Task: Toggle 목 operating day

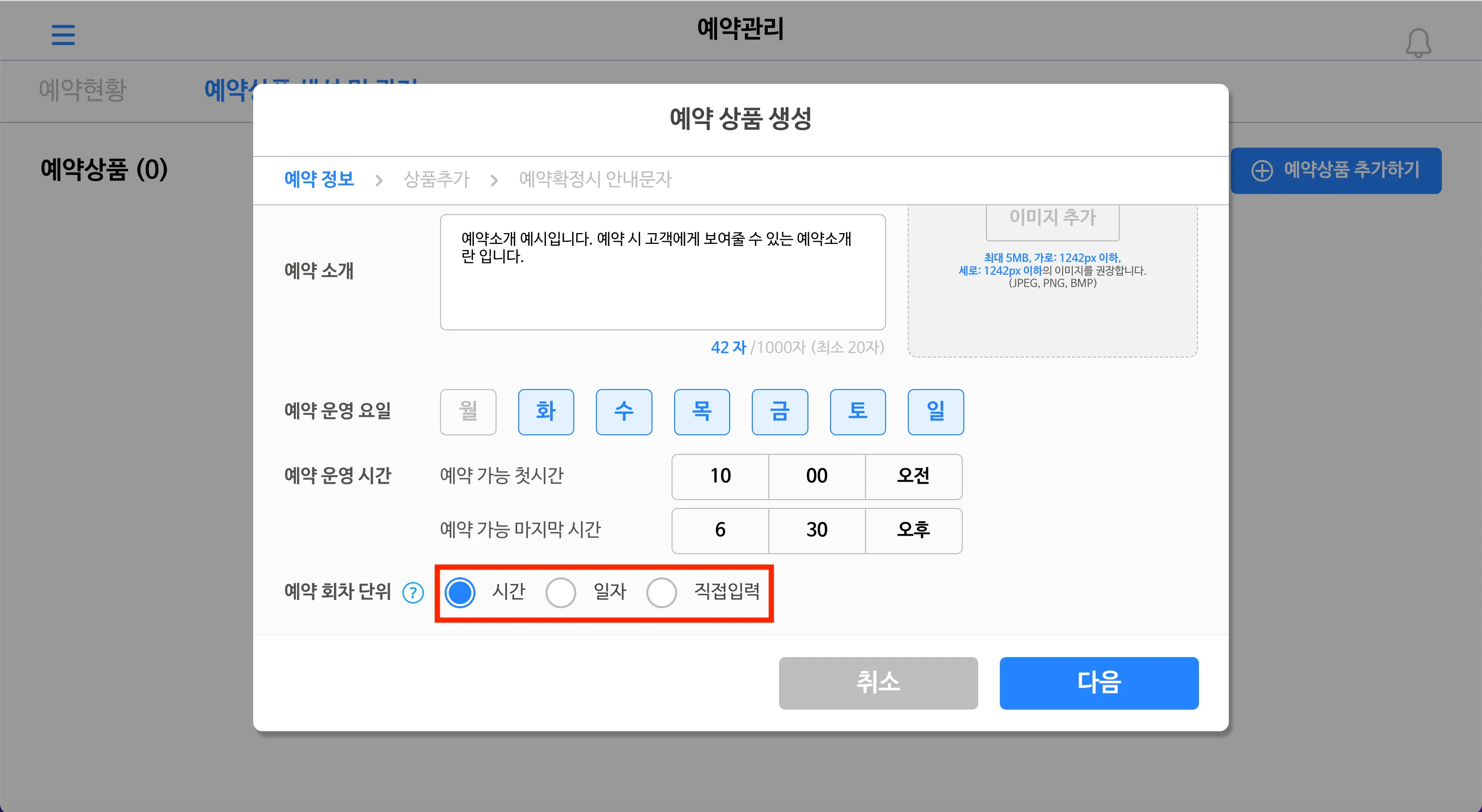Action: (x=702, y=412)
